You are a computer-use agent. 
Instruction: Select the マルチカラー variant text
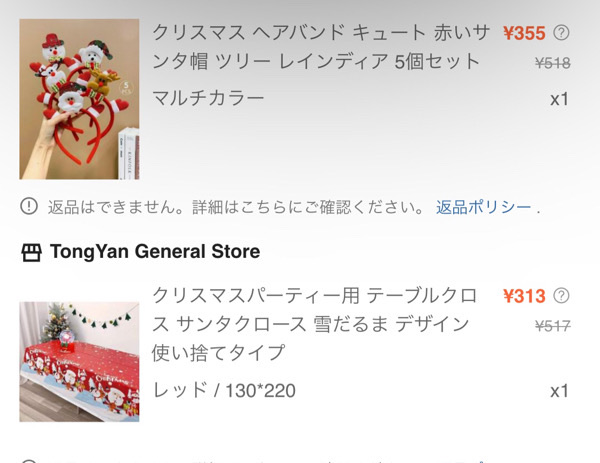(x=209, y=98)
